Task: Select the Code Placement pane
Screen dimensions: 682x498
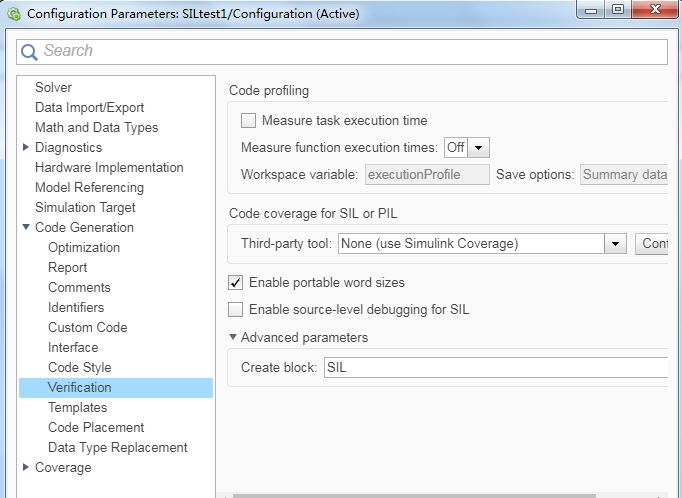Action: pyautogui.click(x=96, y=428)
